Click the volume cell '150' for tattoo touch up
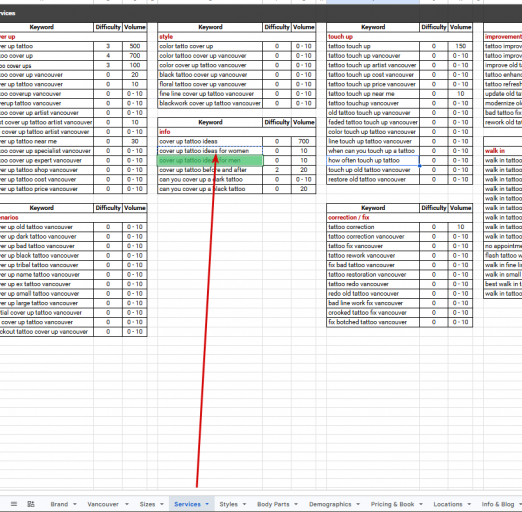The image size is (522, 512). coord(460,46)
